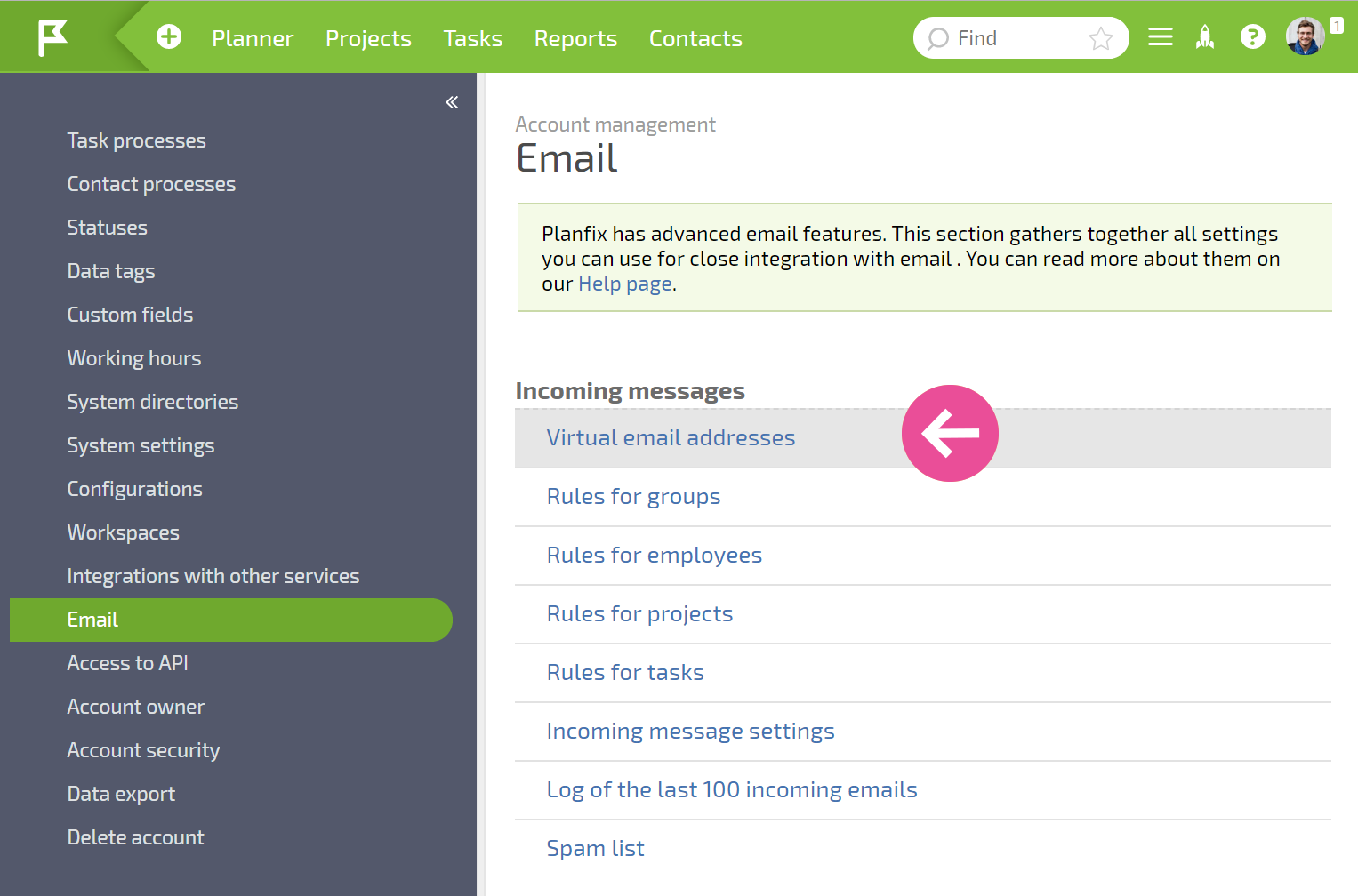Click the star favorites icon in Find box
Image resolution: width=1358 pixels, height=896 pixels.
1101,38
